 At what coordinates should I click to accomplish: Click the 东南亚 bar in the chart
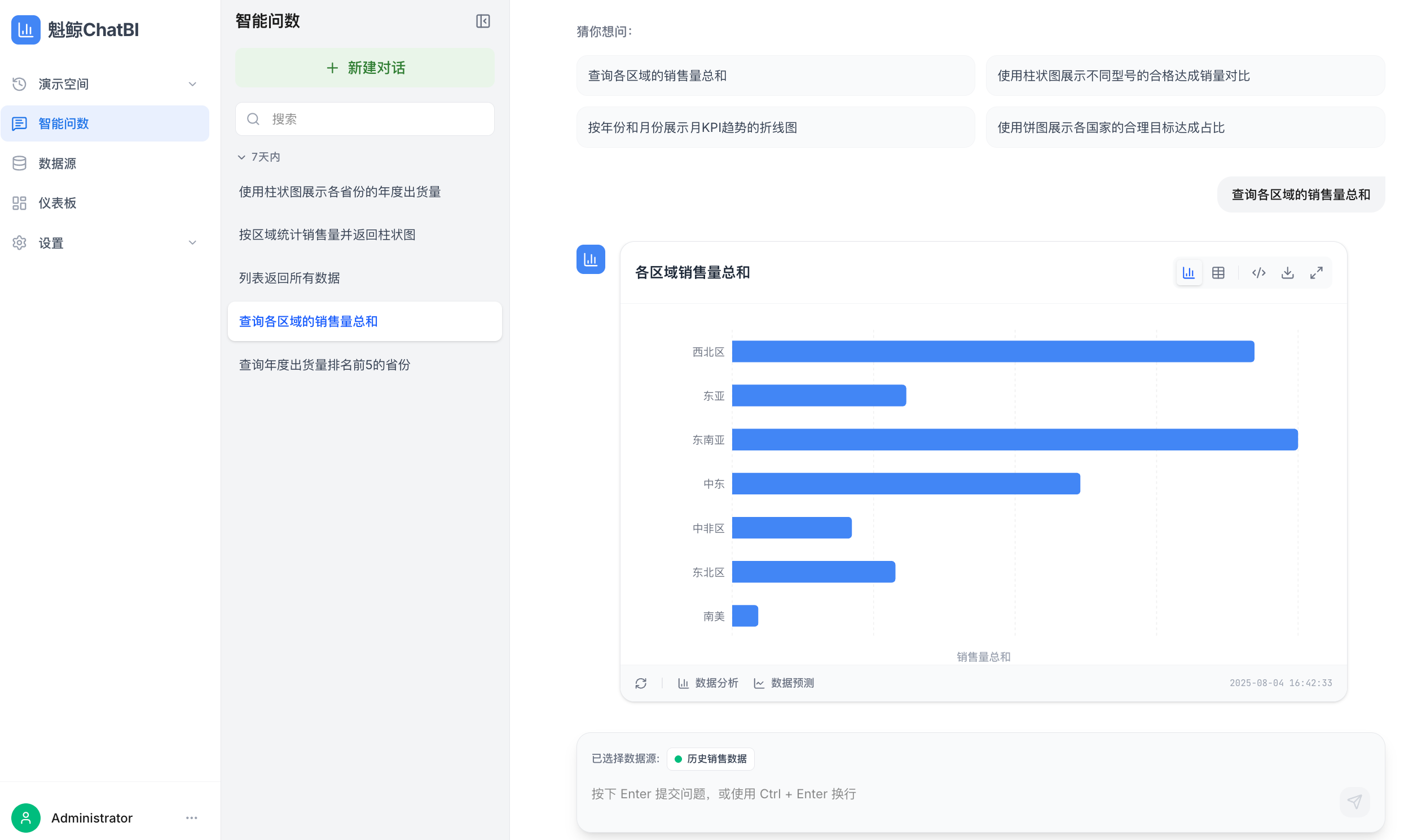(x=1015, y=440)
